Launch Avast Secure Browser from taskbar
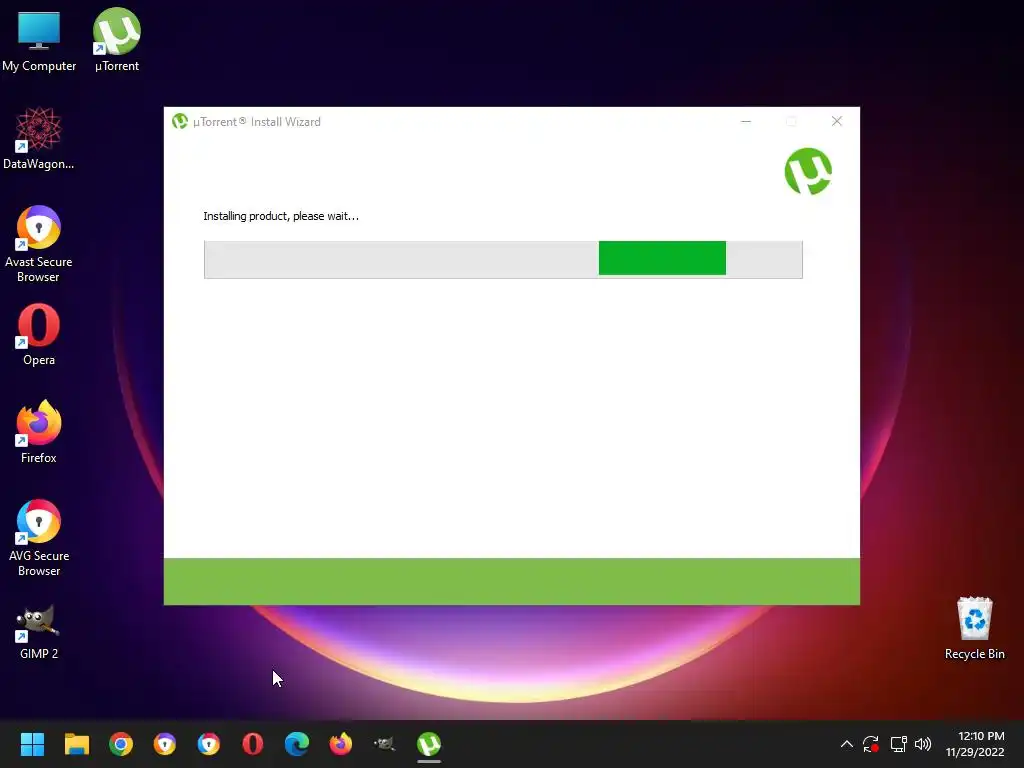This screenshot has width=1024, height=768. (165, 744)
